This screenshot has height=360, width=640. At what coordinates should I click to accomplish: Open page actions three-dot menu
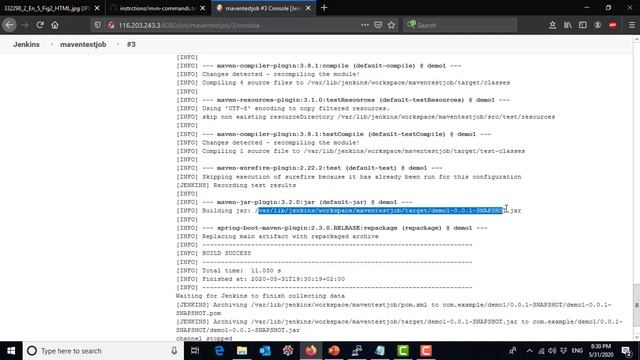[365, 25]
